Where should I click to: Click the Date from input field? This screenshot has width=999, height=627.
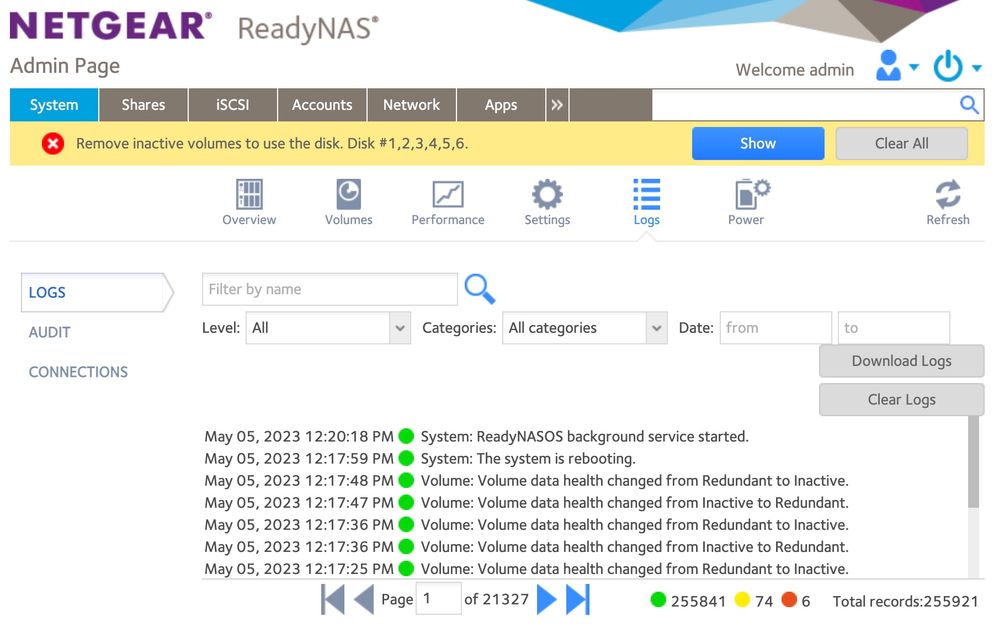[775, 328]
